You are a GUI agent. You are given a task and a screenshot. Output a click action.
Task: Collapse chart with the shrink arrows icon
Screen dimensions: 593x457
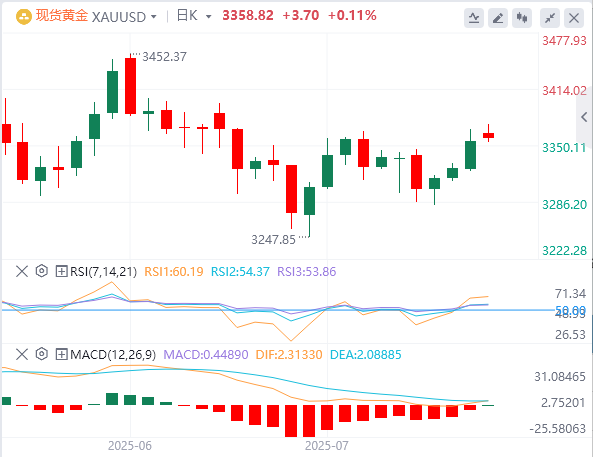pyautogui.click(x=550, y=18)
